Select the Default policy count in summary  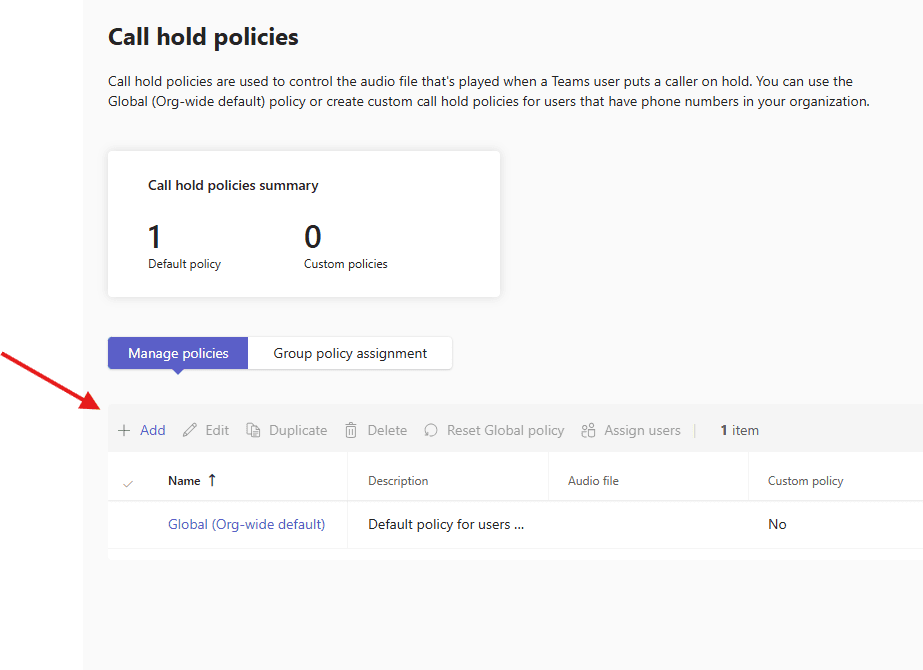pos(155,237)
